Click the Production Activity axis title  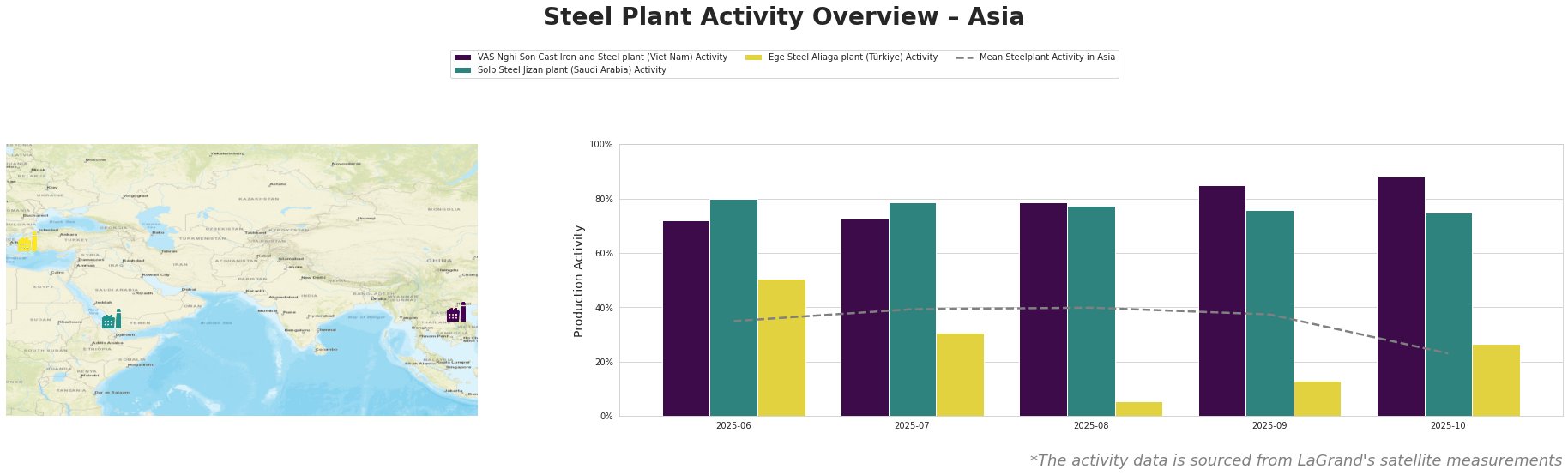579,280
